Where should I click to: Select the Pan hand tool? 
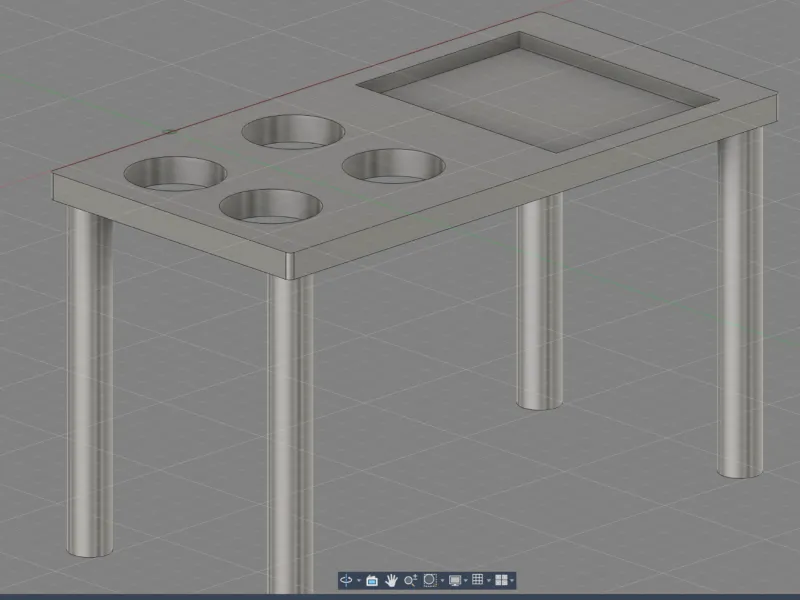tap(391, 581)
